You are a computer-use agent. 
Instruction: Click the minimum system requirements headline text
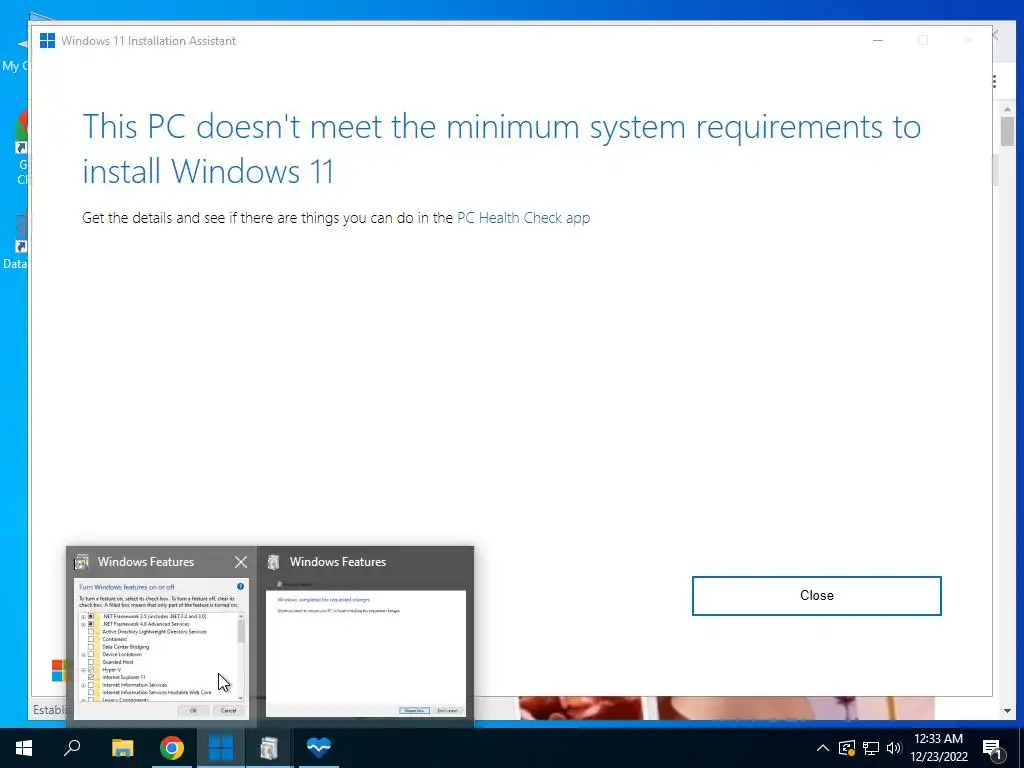(502, 148)
